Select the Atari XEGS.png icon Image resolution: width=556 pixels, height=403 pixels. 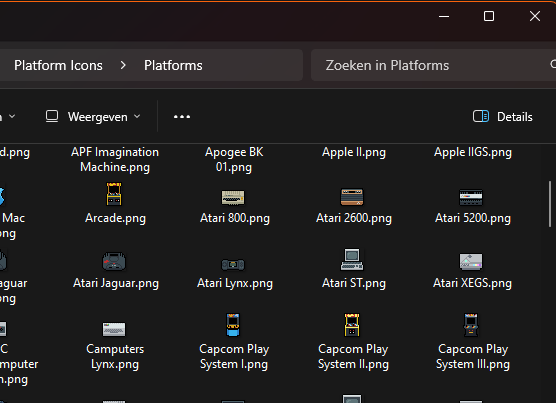(x=471, y=262)
